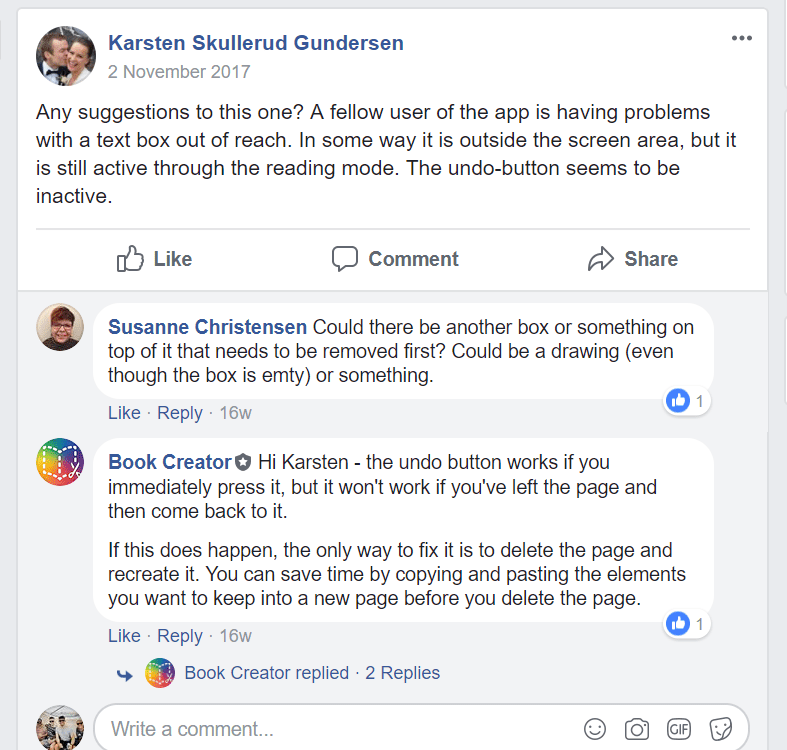Like Susanne Christensen's comment

124,413
